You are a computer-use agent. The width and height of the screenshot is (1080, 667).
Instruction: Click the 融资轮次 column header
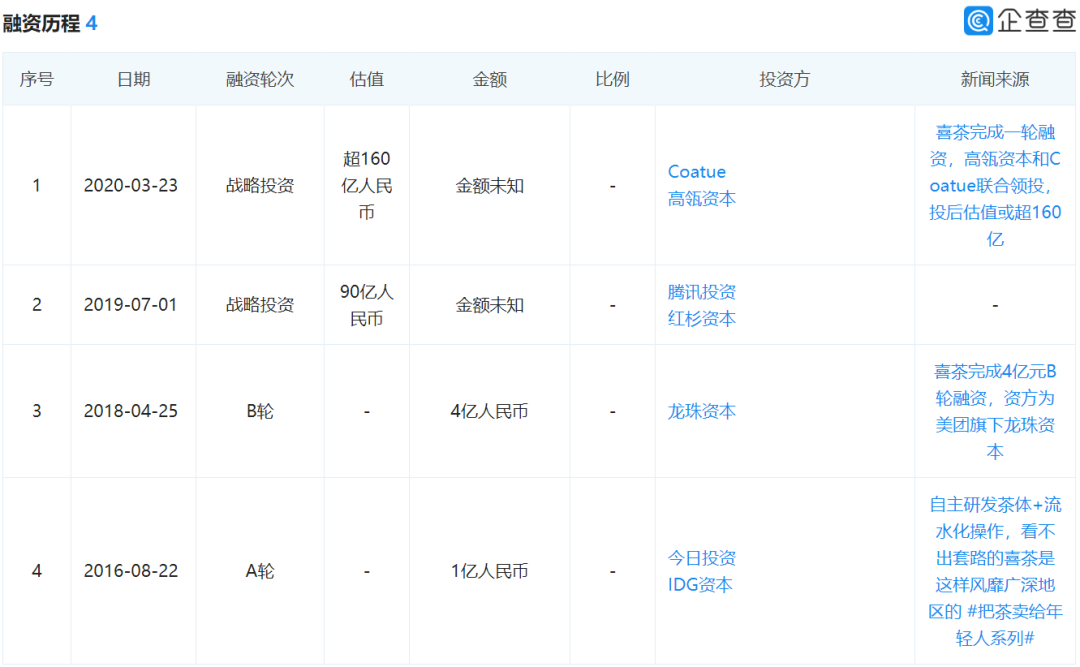click(x=260, y=79)
